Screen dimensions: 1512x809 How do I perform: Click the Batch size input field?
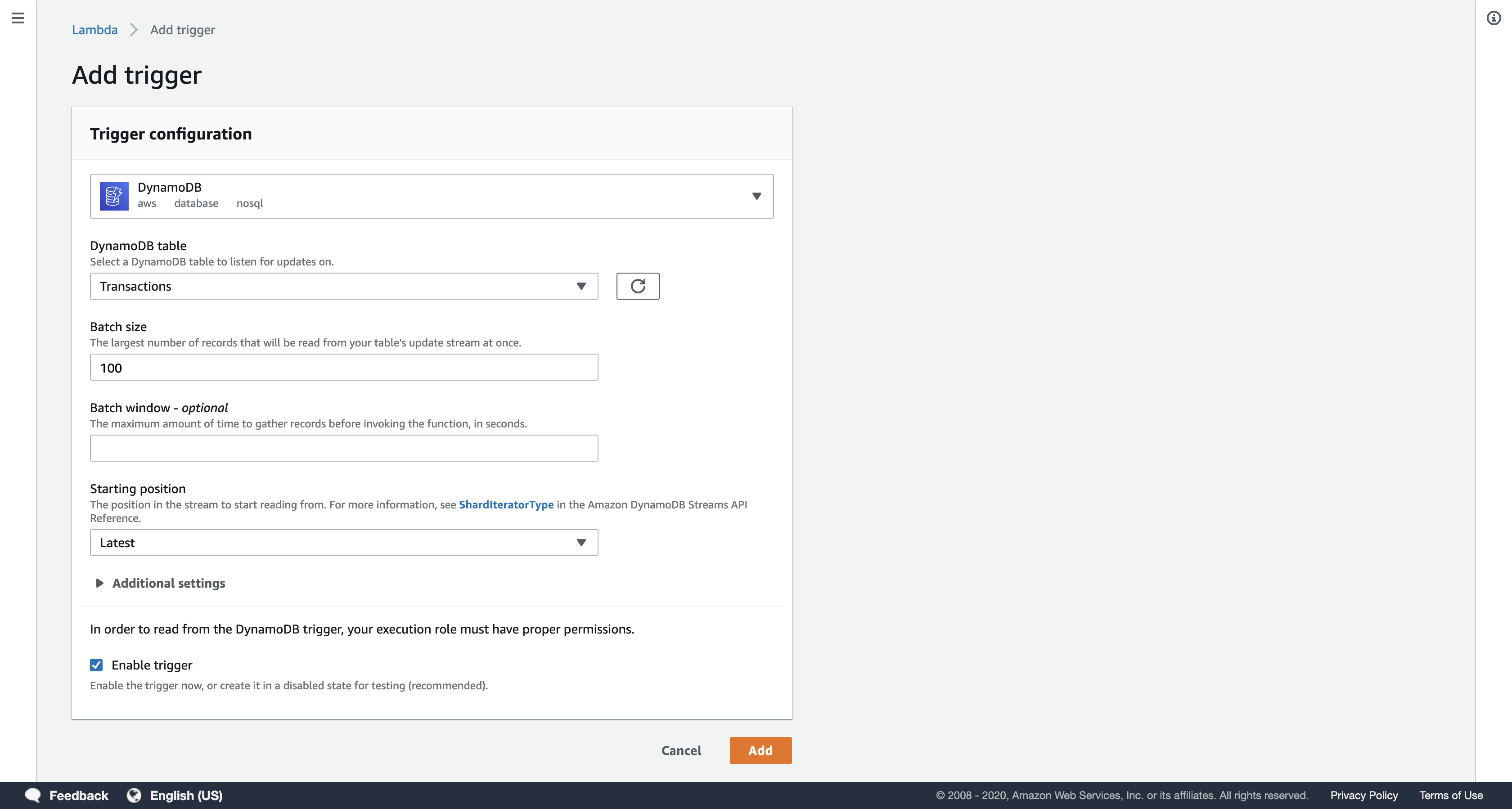[x=343, y=368]
